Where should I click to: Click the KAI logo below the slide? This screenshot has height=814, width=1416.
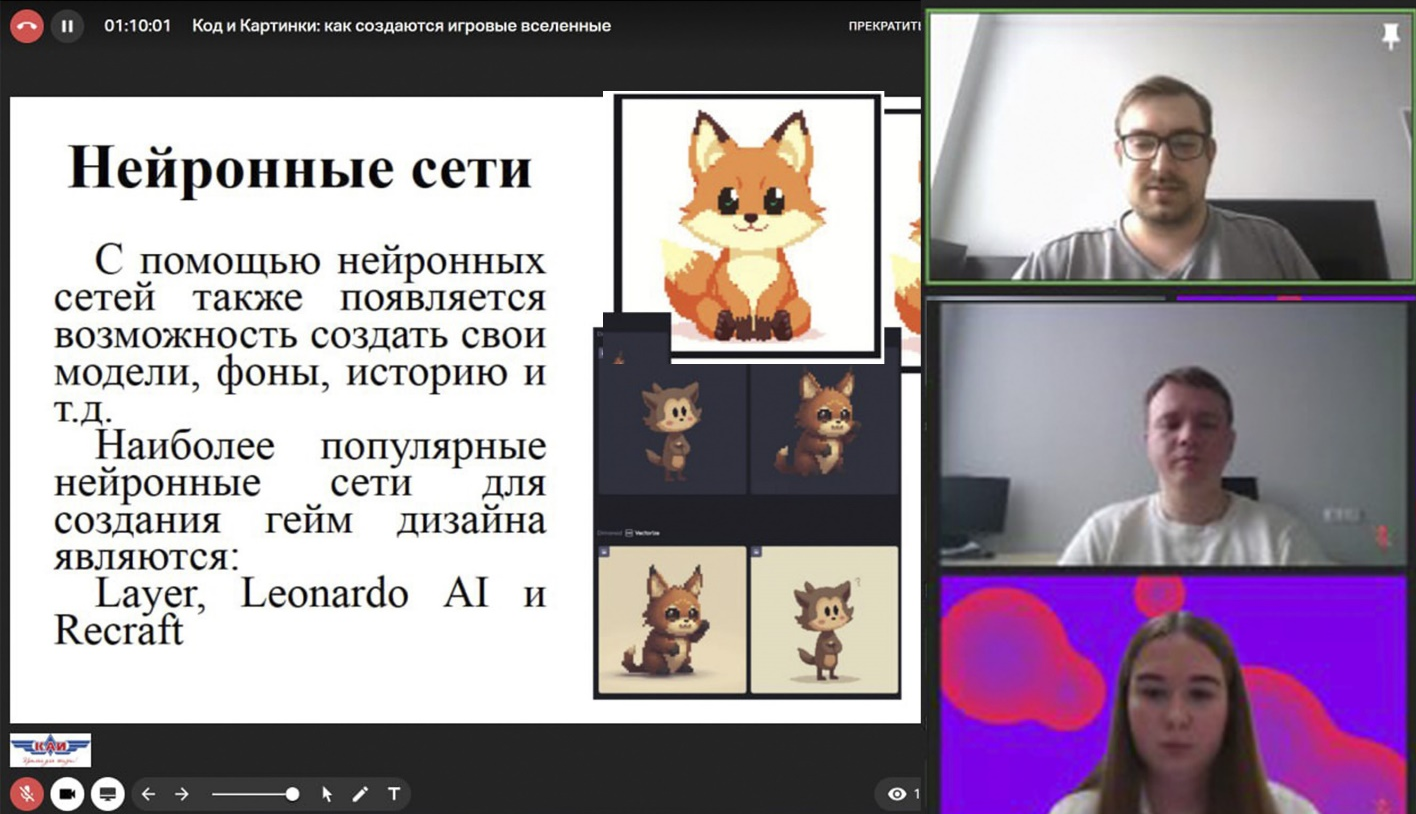[50, 750]
